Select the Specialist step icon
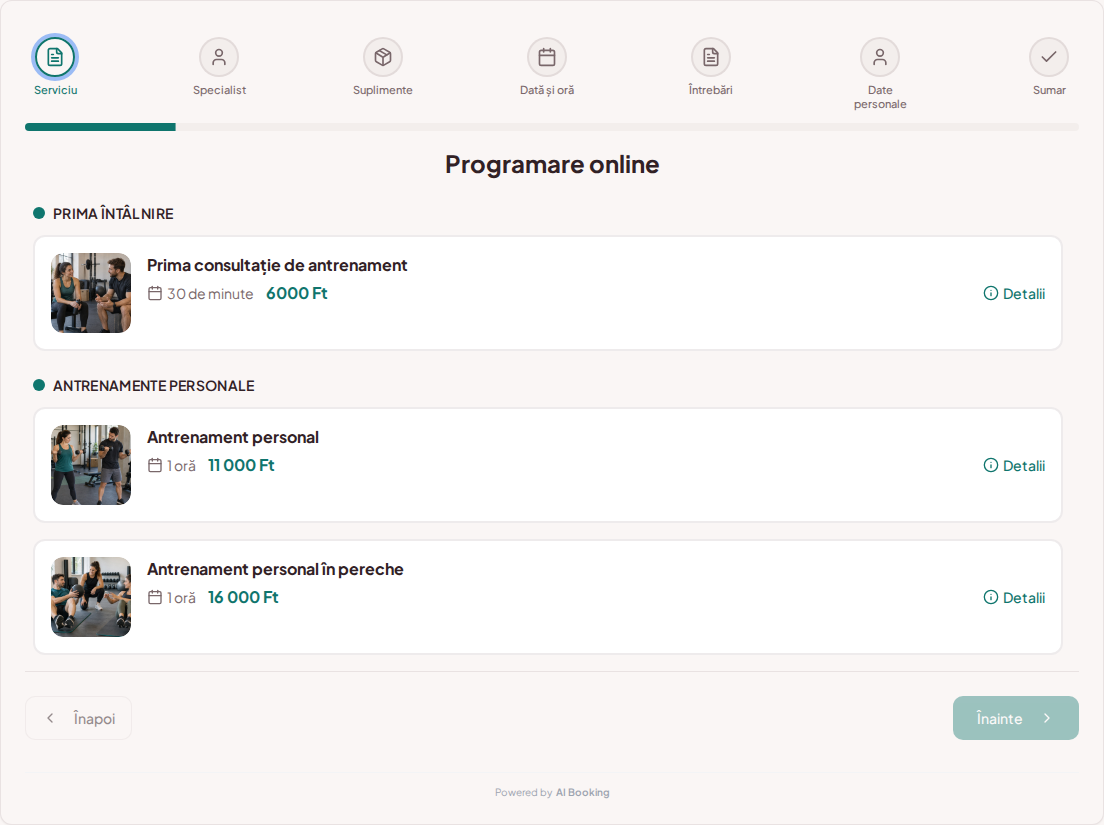The width and height of the screenshot is (1104, 825). (219, 57)
